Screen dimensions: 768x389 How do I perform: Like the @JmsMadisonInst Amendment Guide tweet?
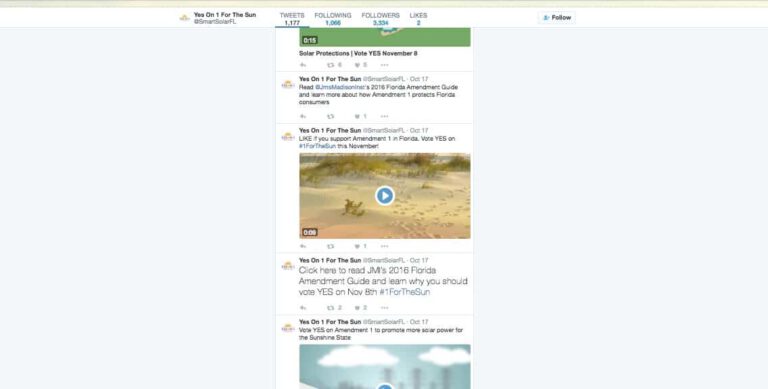[358, 117]
